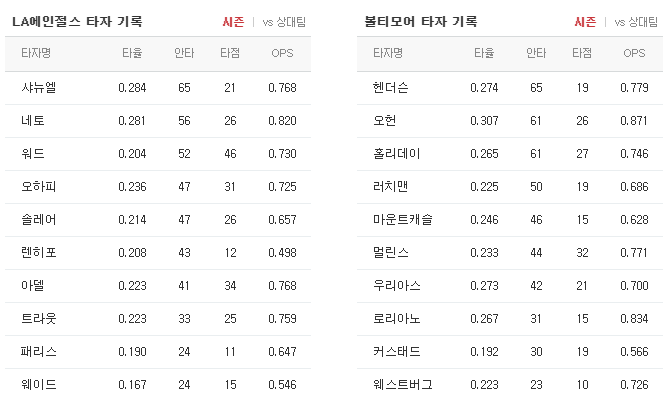Select batter 홀리데이
The image size is (664, 414).
click(396, 154)
